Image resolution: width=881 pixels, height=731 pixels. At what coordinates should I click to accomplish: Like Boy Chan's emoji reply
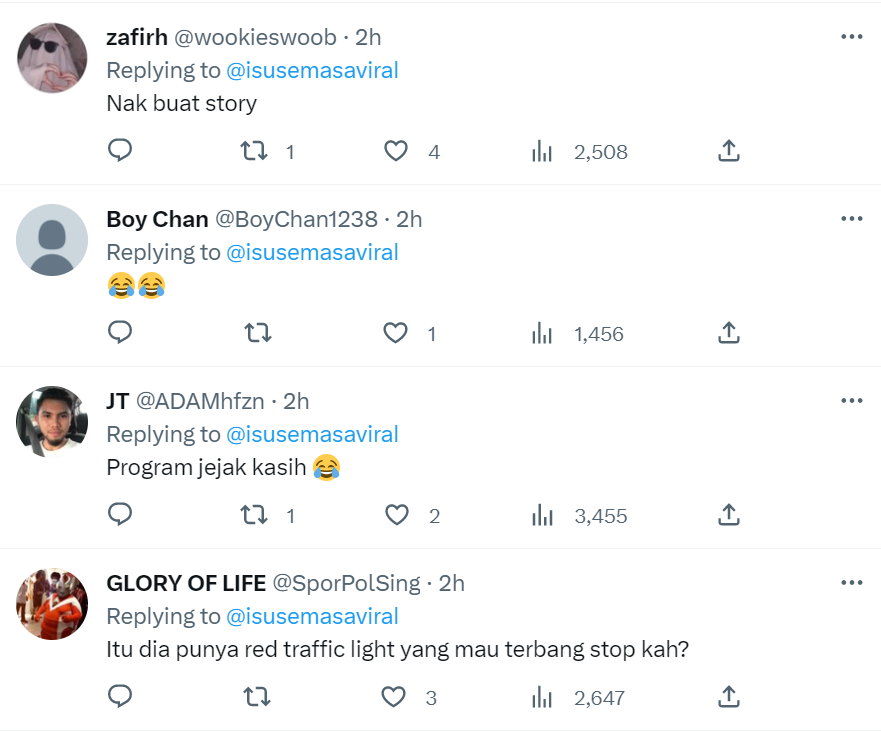pos(397,333)
